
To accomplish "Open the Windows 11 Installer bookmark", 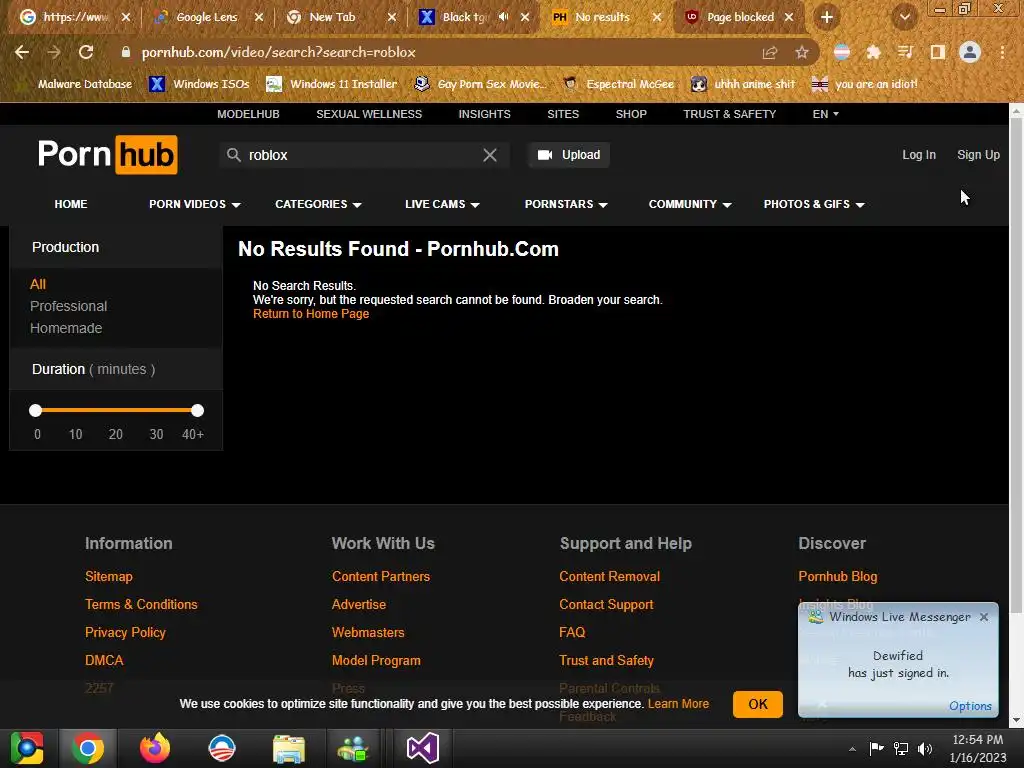I will tap(332, 84).
